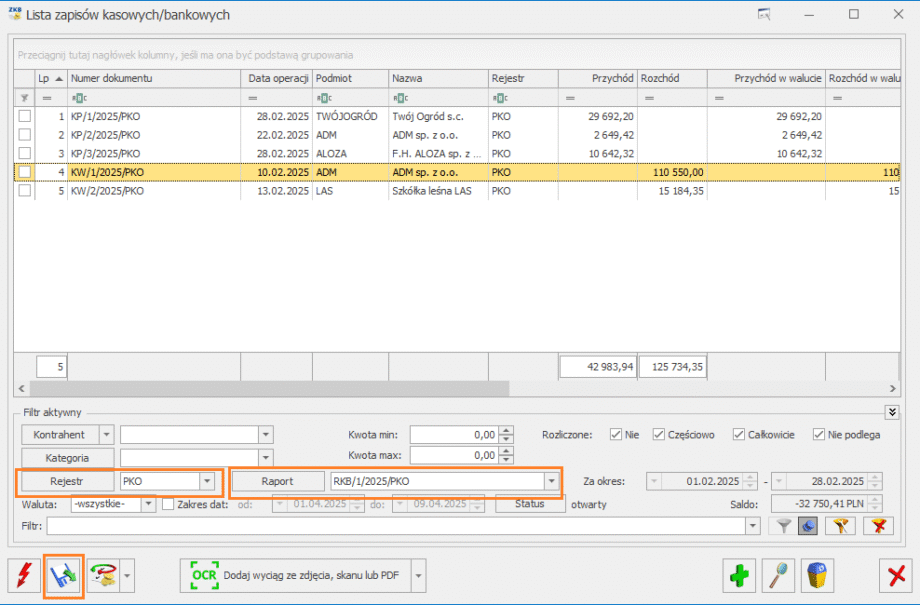Close window with red X icon
Viewport: 920px width, 605px height.
[892, 576]
